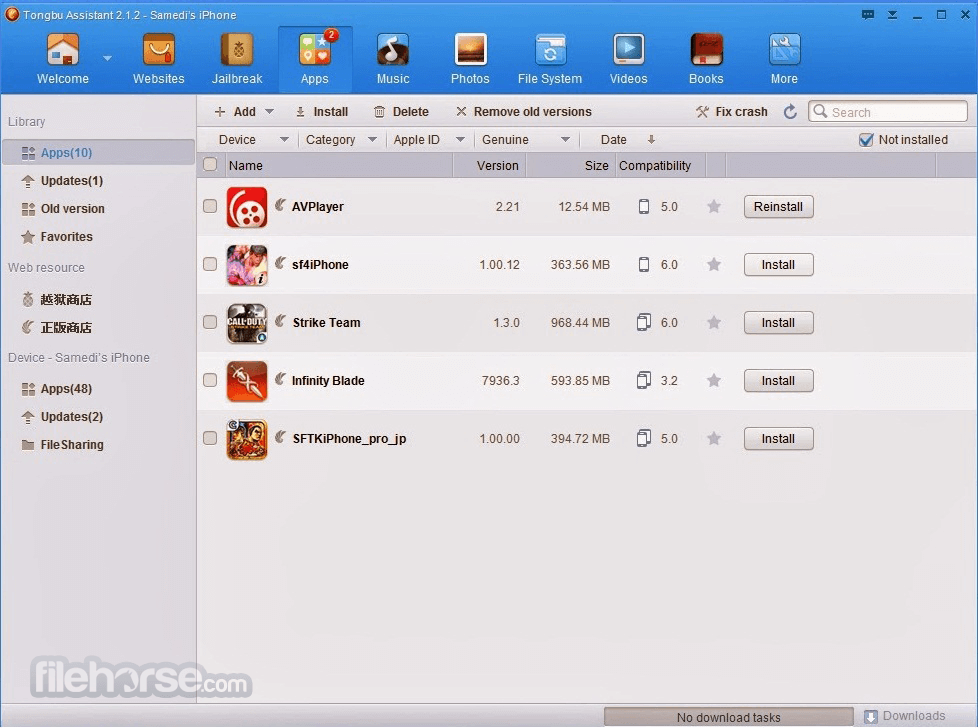The image size is (978, 728).
Task: Favorite Infinity Blade with its star icon
Action: tap(714, 381)
